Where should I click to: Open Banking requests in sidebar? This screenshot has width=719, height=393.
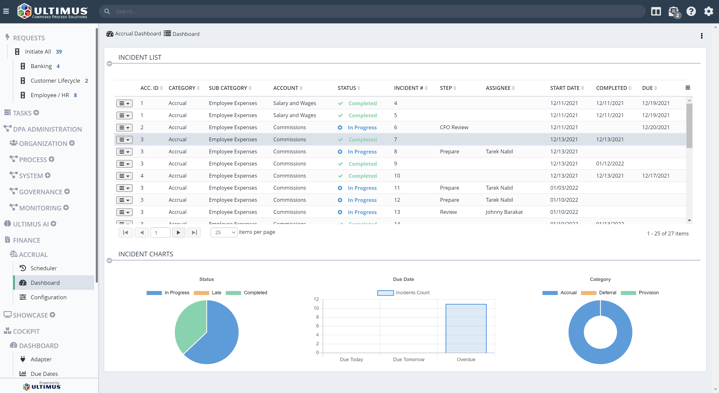[x=40, y=66]
